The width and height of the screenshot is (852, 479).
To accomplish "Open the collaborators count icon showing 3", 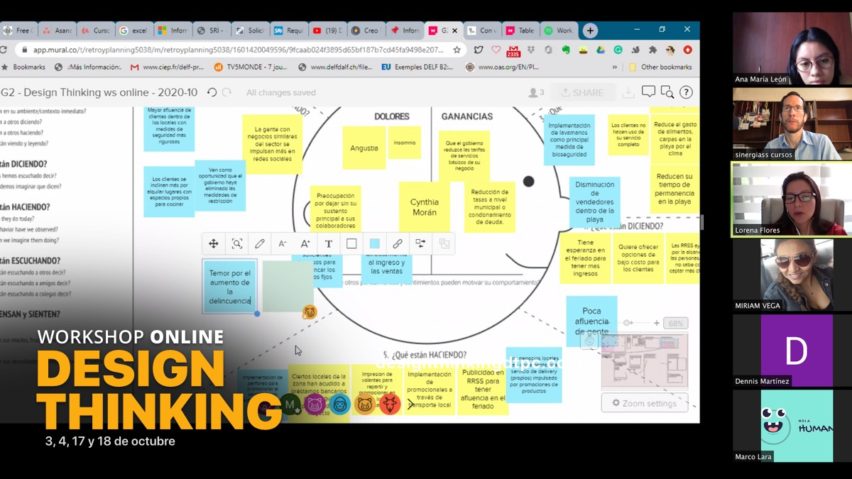I will tap(536, 93).
